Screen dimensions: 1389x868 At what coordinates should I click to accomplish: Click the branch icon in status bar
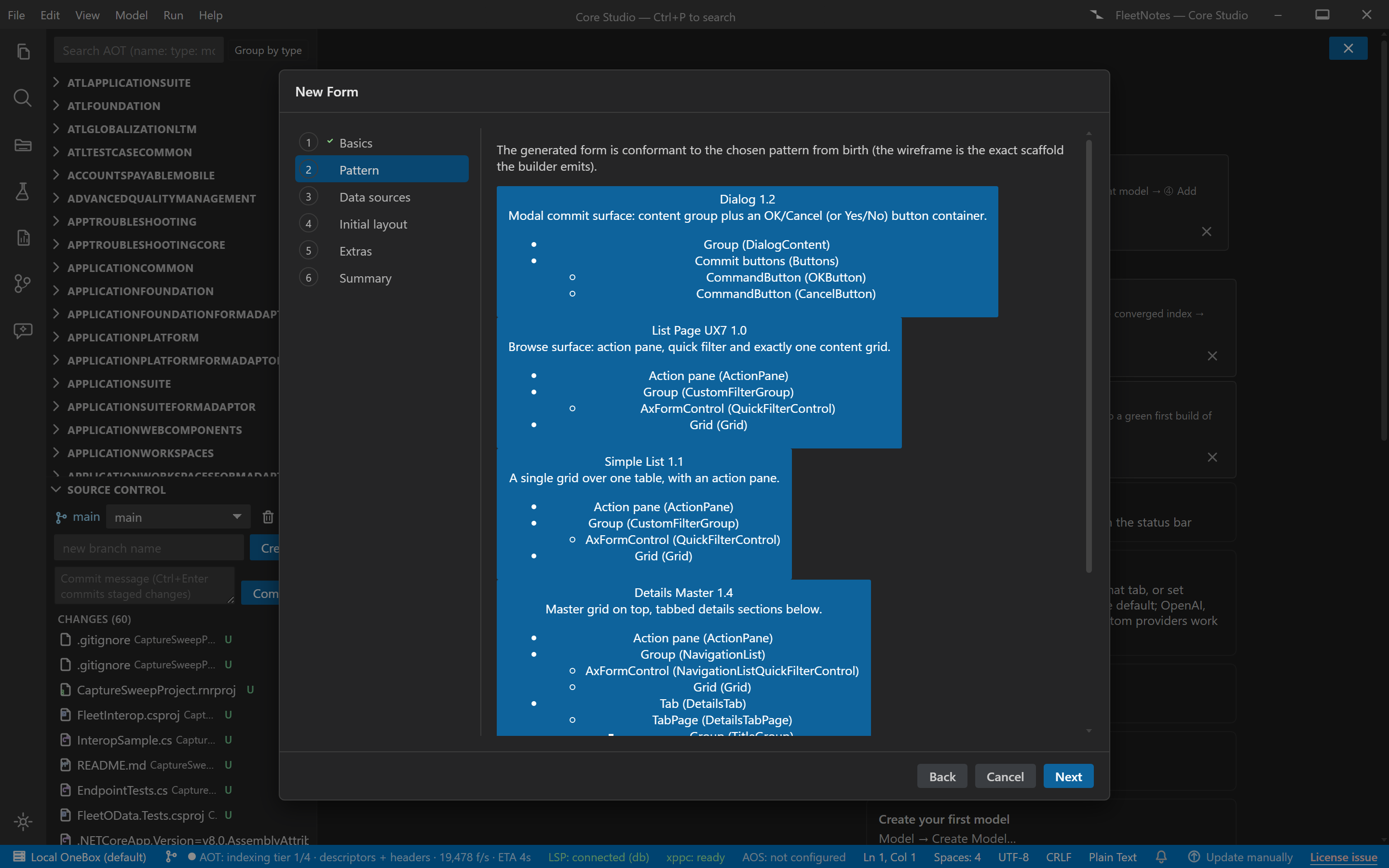coord(171,856)
